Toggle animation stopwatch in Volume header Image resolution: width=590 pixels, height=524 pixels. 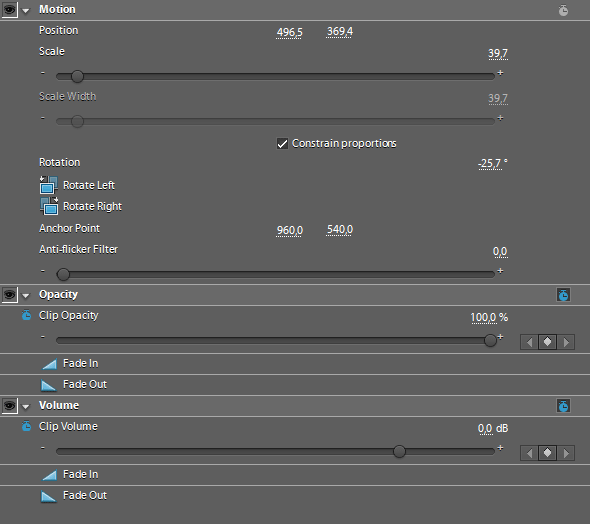[563, 406]
